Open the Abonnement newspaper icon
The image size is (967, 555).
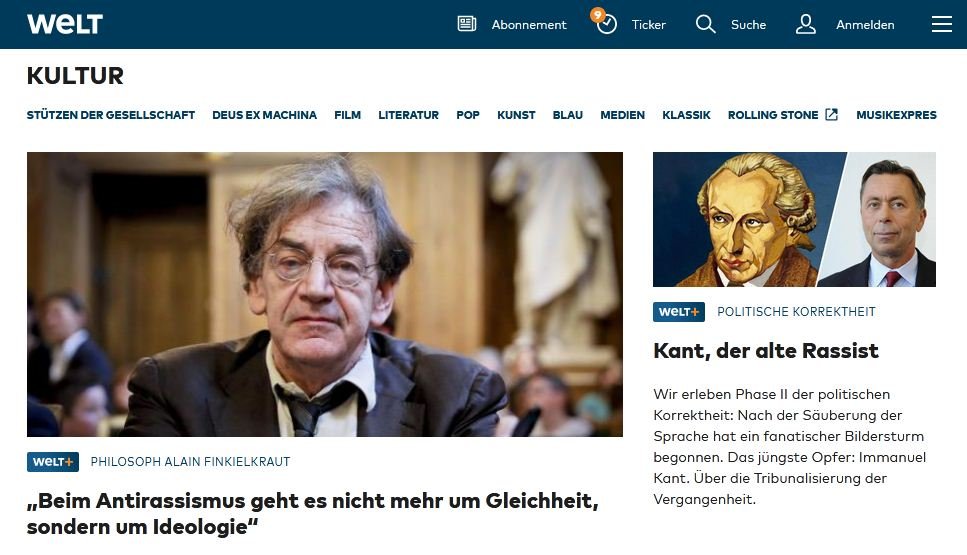point(467,24)
